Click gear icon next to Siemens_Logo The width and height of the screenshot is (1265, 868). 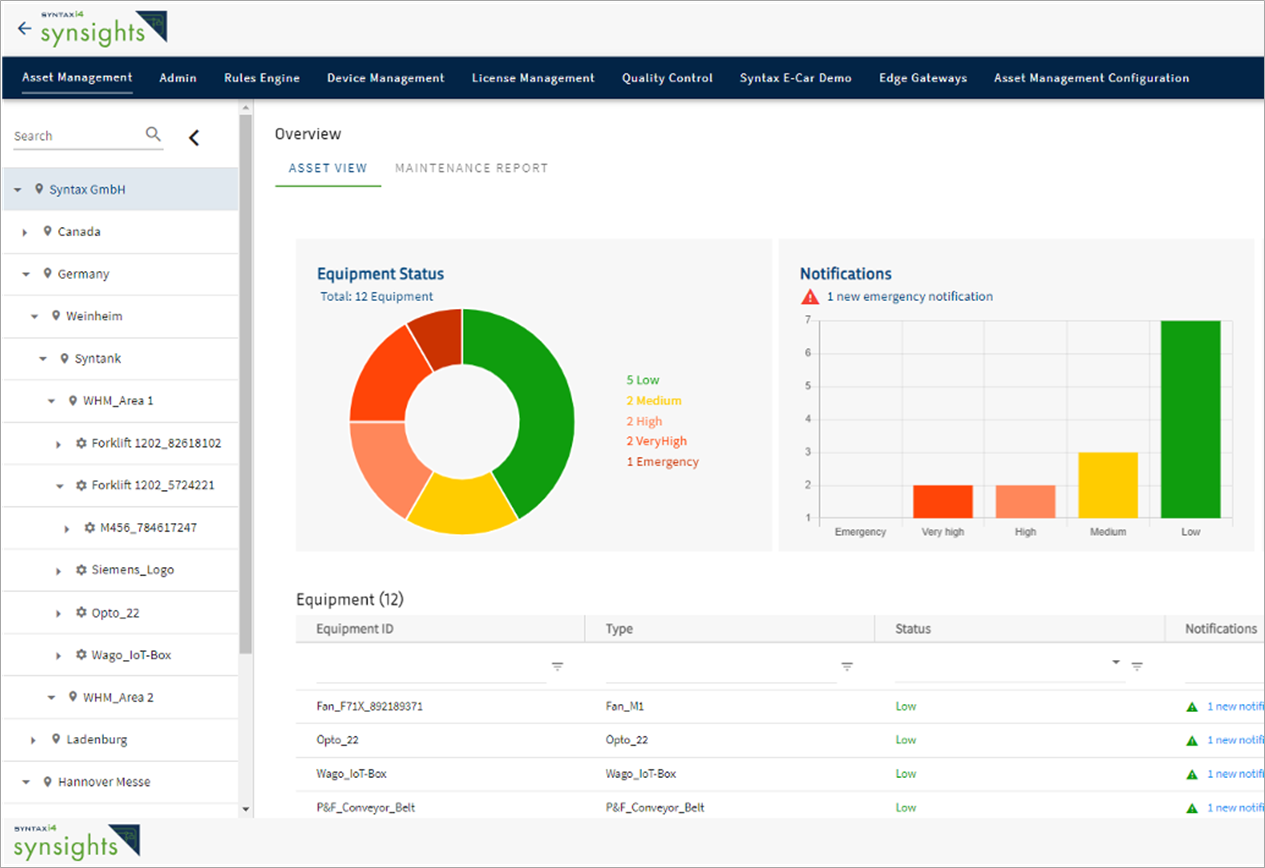[82, 570]
